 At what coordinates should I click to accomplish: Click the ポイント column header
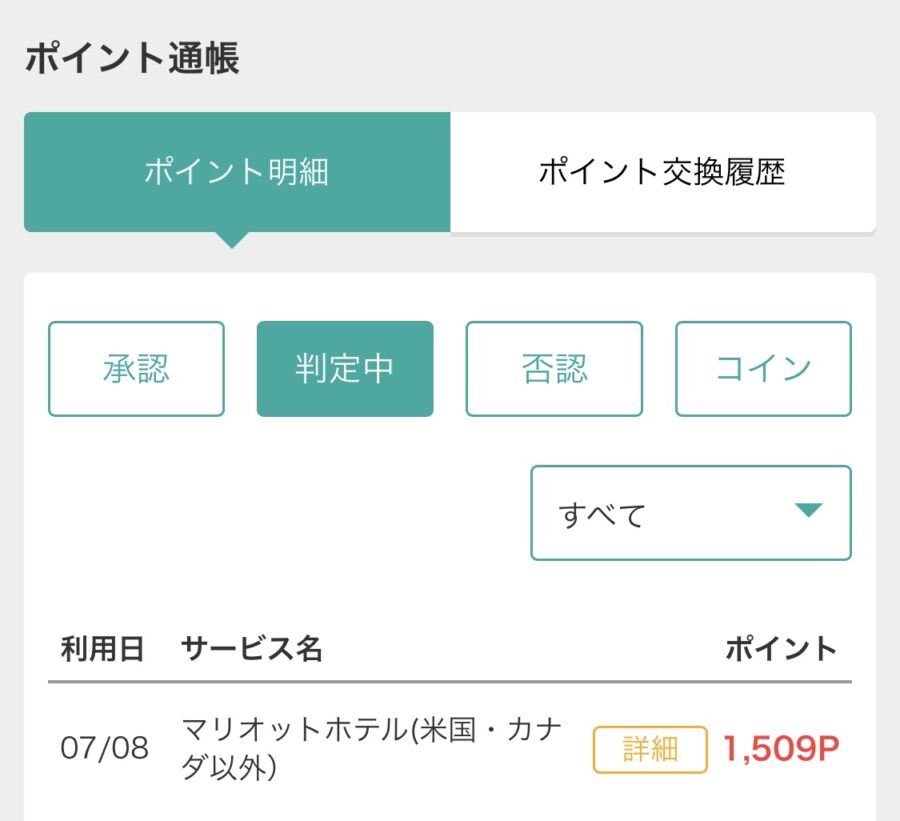781,649
